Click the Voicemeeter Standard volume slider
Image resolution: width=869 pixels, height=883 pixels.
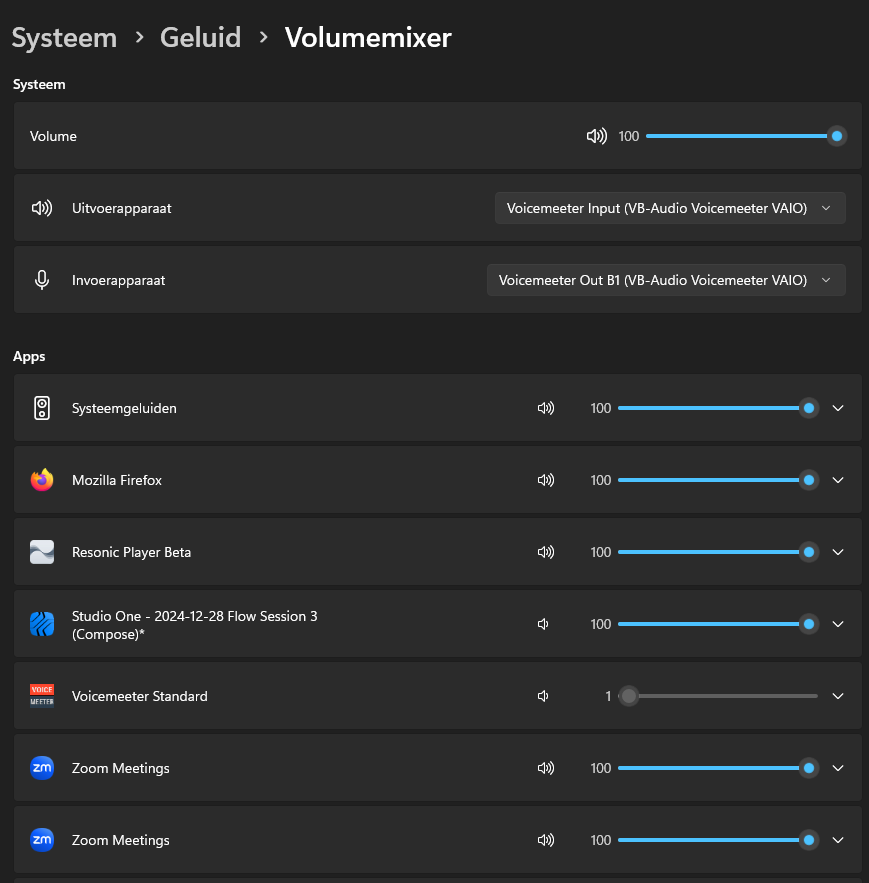click(x=718, y=696)
